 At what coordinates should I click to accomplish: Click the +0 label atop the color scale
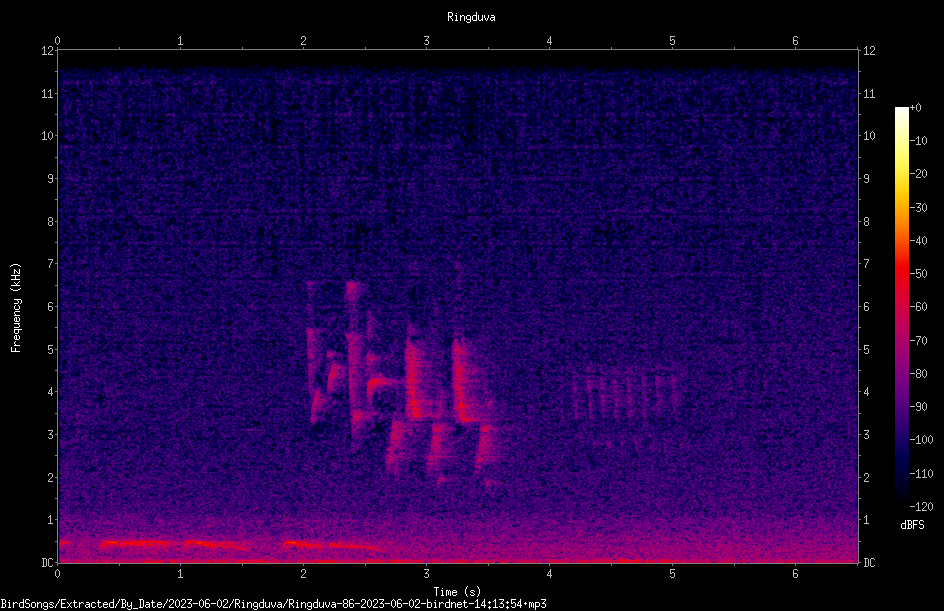pos(916,108)
